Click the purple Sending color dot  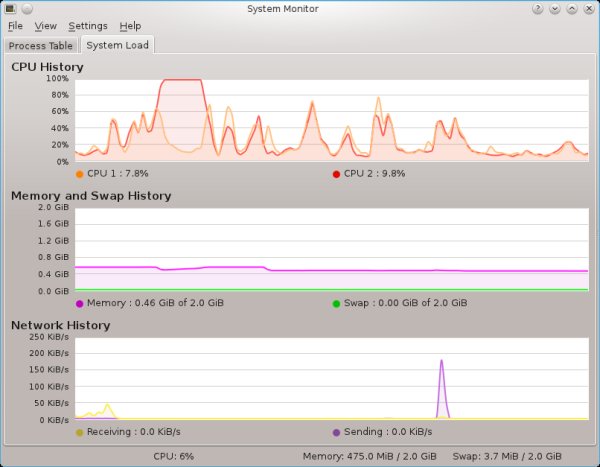coord(336,433)
